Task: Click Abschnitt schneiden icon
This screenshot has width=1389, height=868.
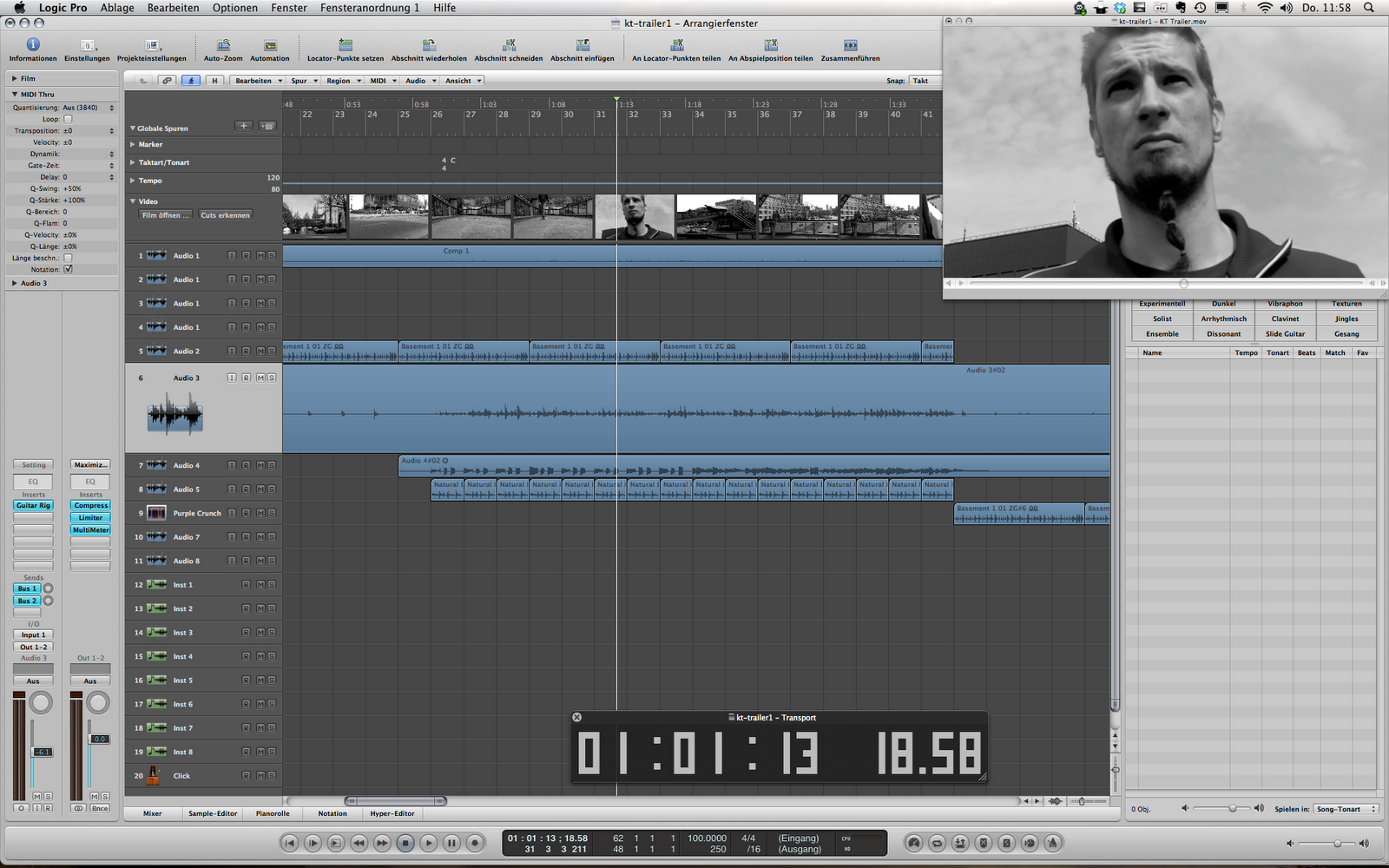Action: (x=509, y=45)
